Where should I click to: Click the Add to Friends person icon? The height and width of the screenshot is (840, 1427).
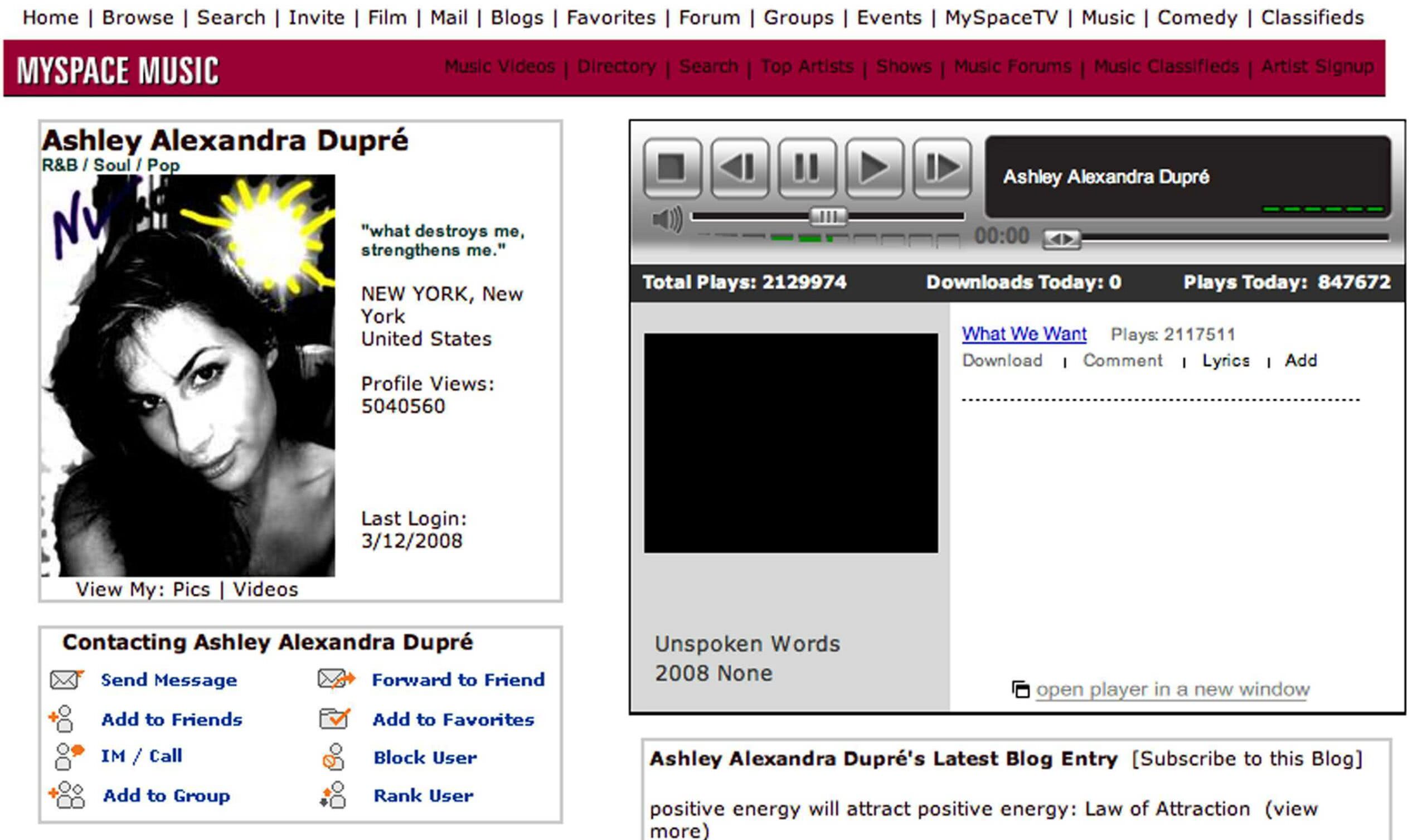[62, 718]
